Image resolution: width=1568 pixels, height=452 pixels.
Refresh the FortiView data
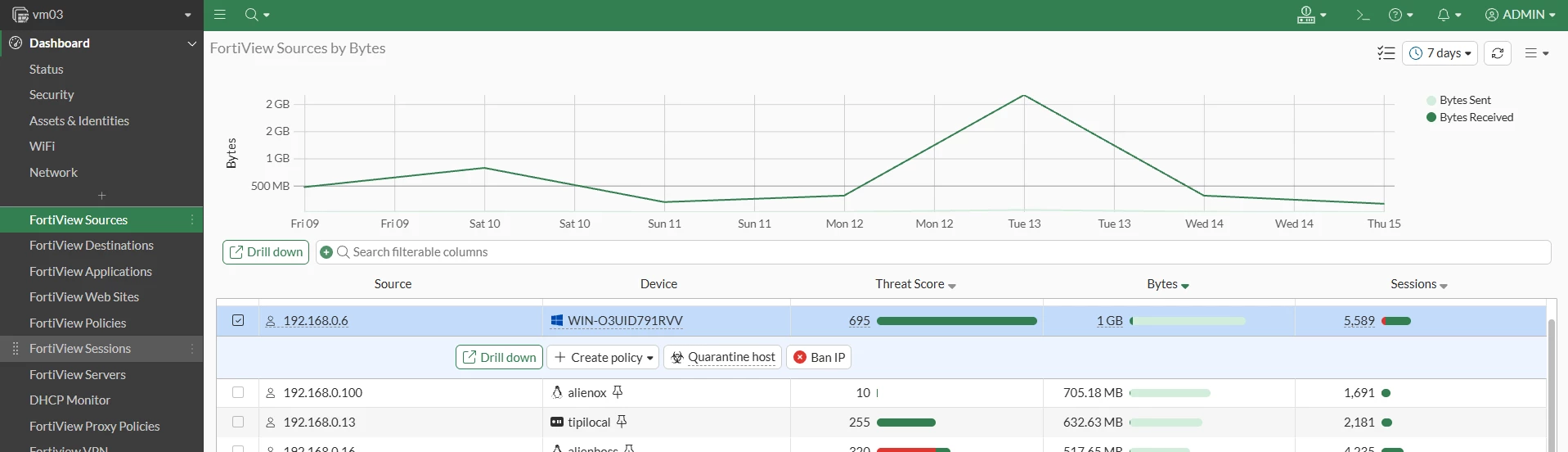click(1497, 53)
